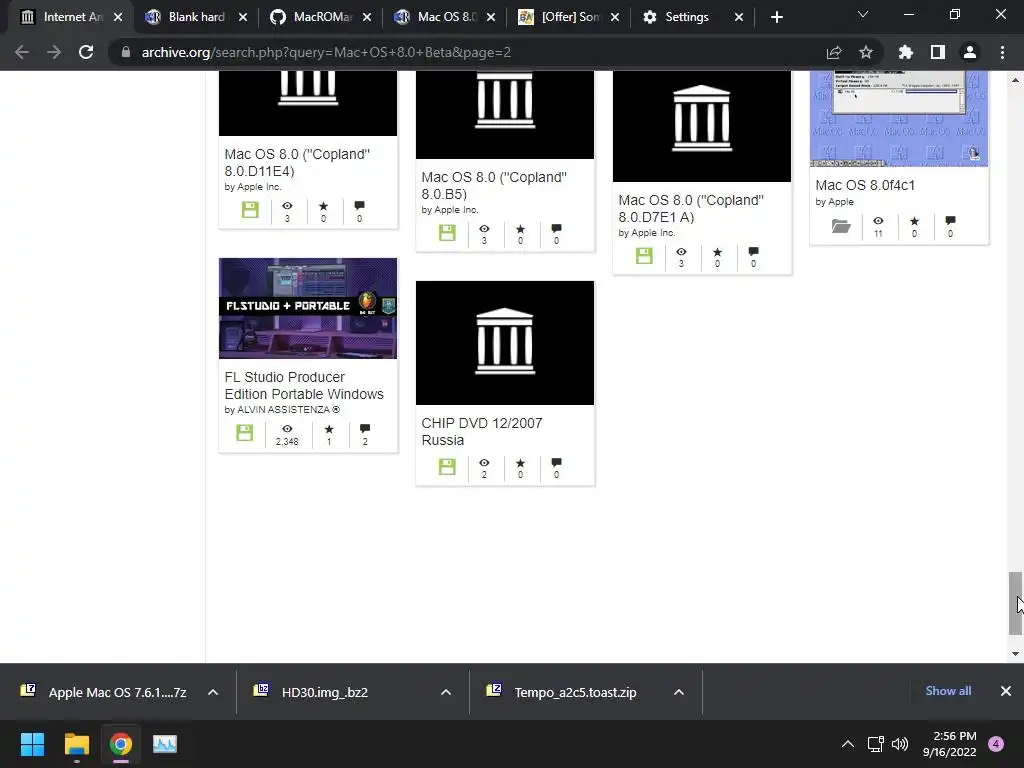Click software floppy icon under CHIP DVD 12/2007
1024x768 pixels.
pyautogui.click(x=447, y=466)
